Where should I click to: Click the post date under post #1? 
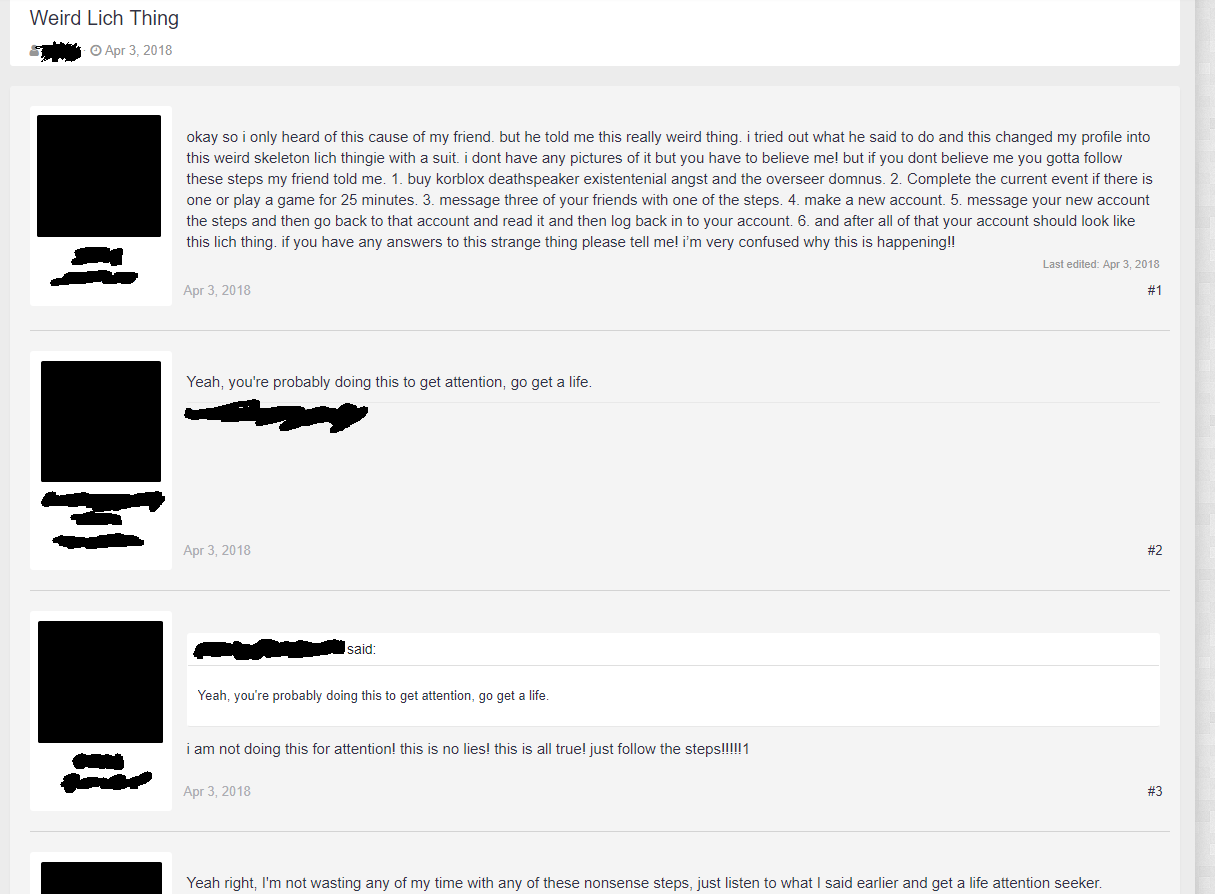point(217,291)
